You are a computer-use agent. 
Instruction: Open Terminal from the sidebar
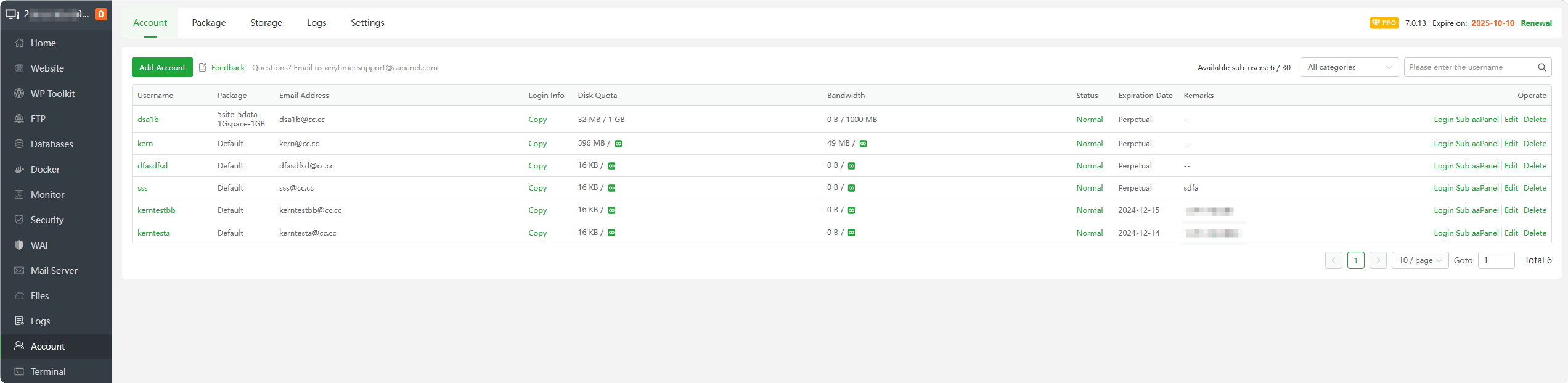[x=48, y=372]
